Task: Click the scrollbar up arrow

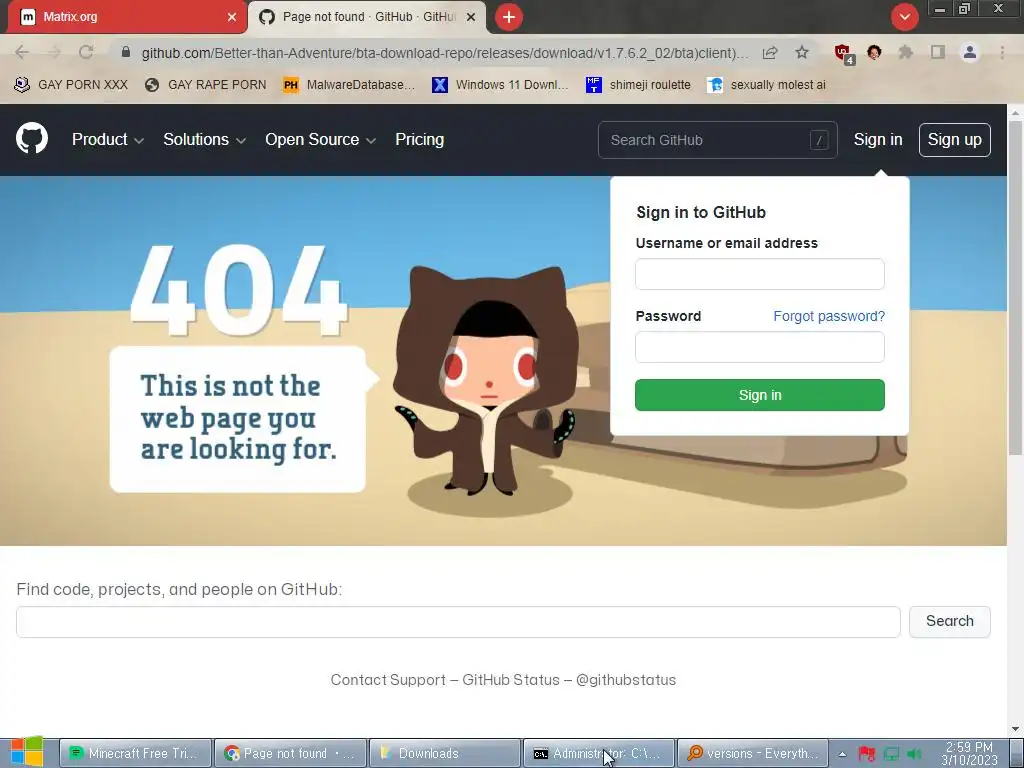Action: click(1016, 112)
